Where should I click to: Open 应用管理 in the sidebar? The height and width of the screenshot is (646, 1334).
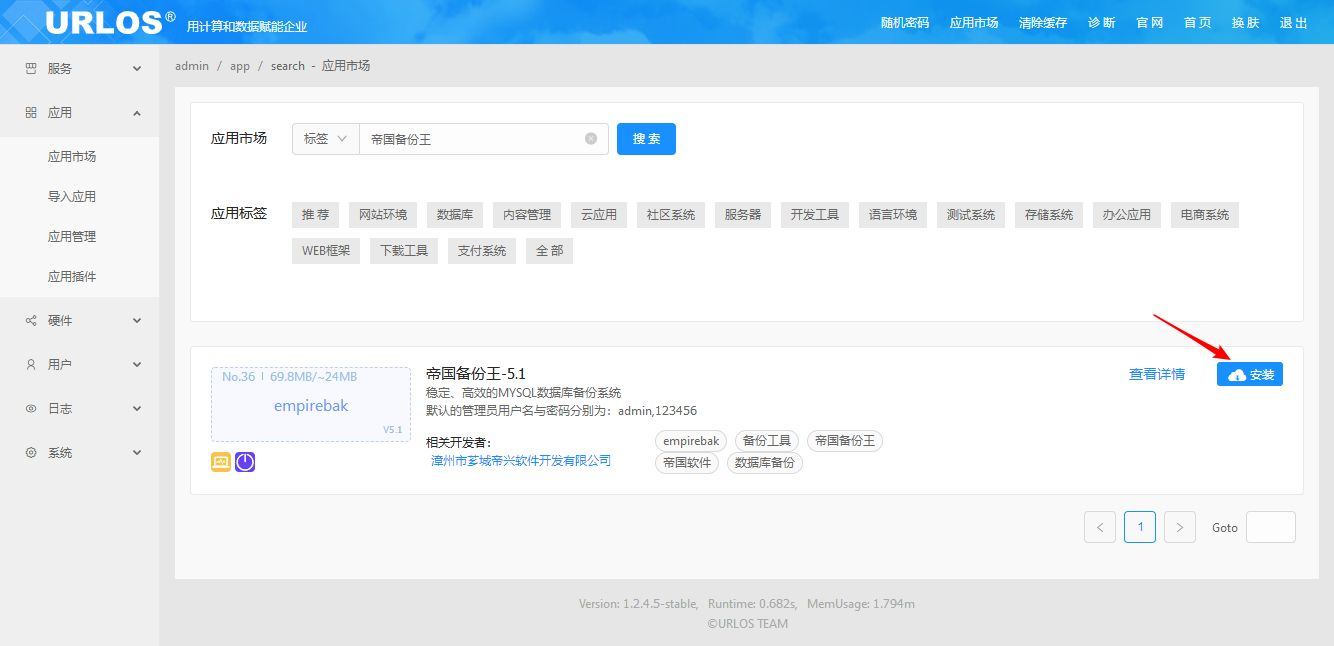72,237
